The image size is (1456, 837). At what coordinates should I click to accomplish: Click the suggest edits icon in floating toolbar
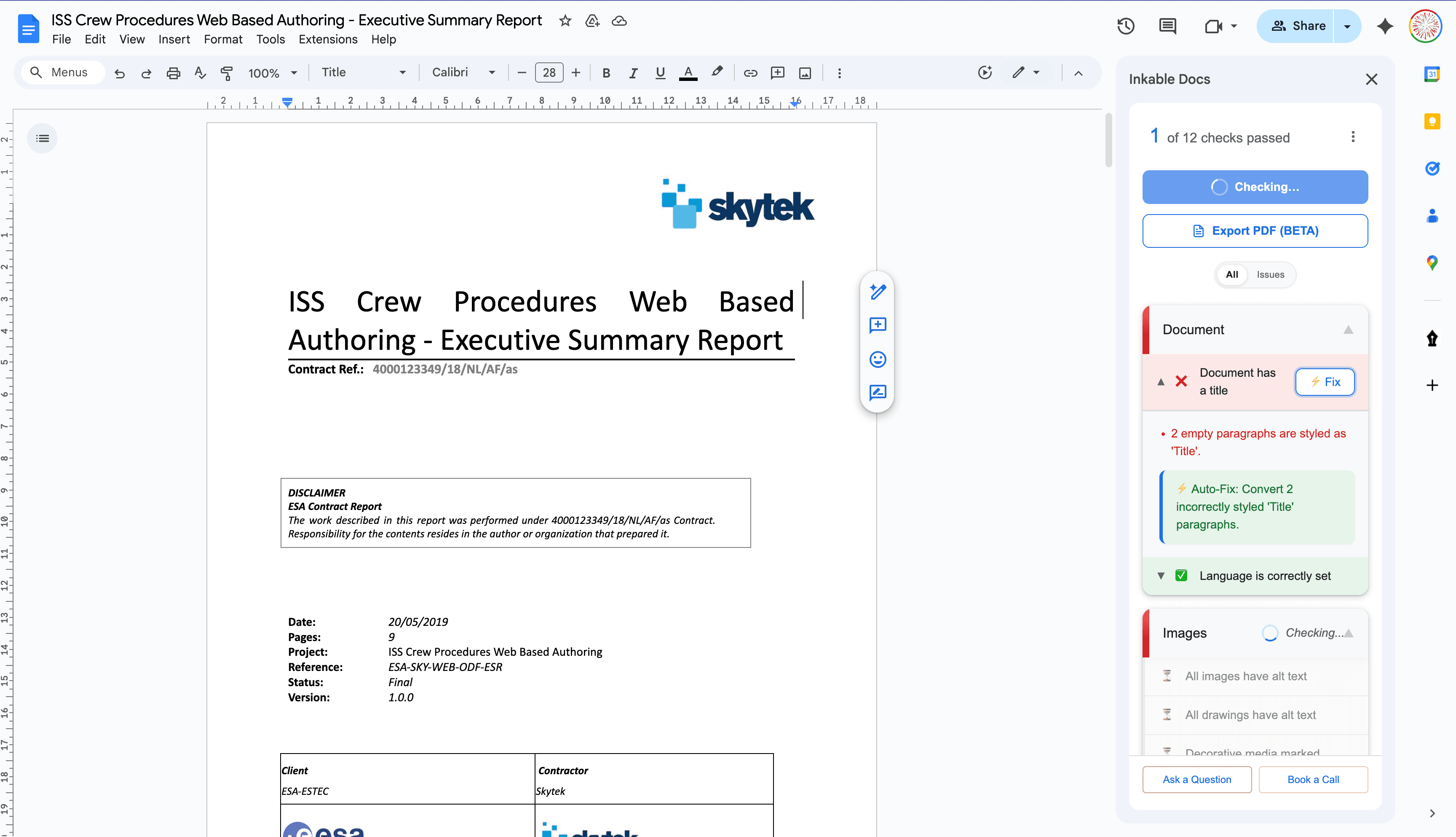pos(878,393)
